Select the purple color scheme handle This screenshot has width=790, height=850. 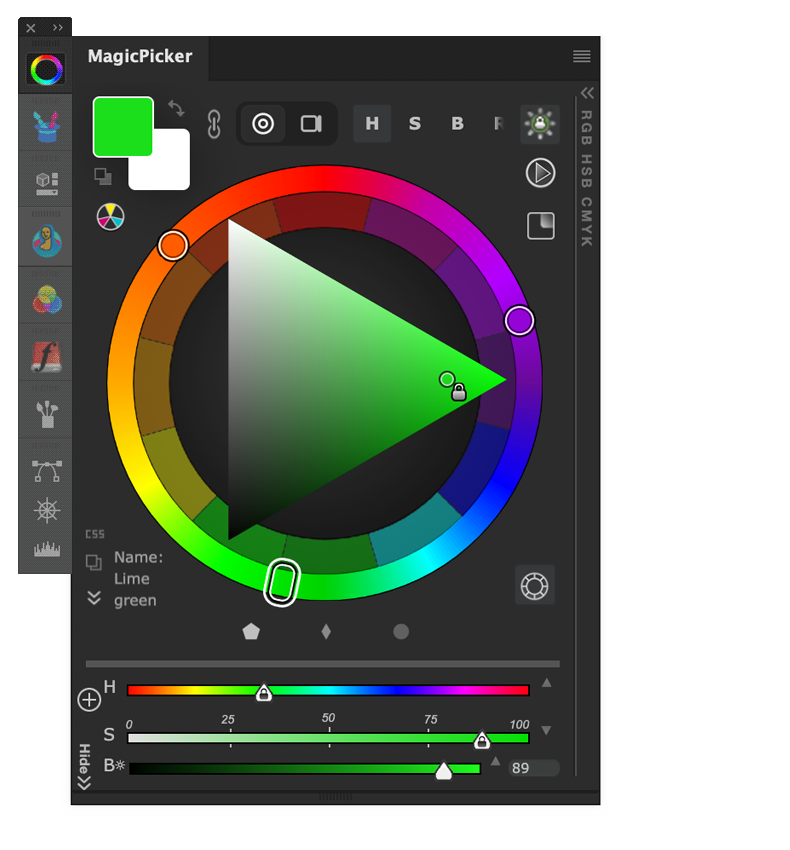519,320
